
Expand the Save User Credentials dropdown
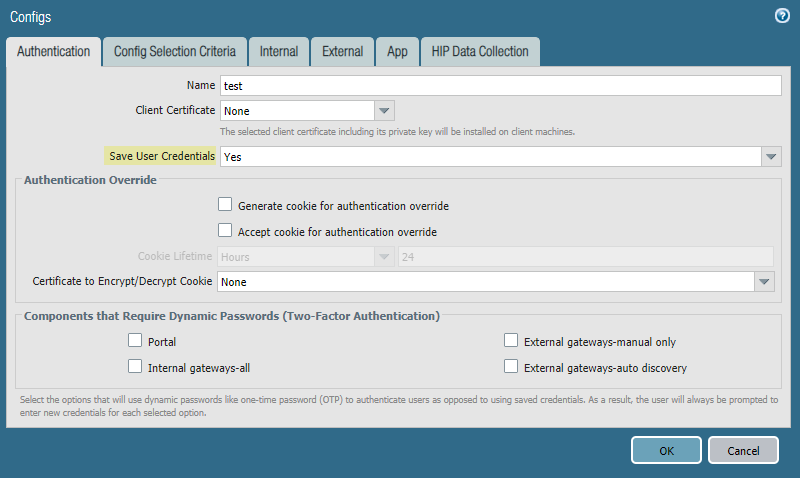click(x=770, y=157)
